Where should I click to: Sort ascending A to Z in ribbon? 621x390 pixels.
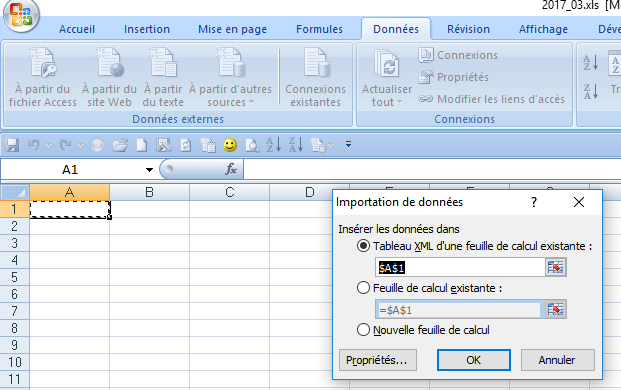point(591,63)
